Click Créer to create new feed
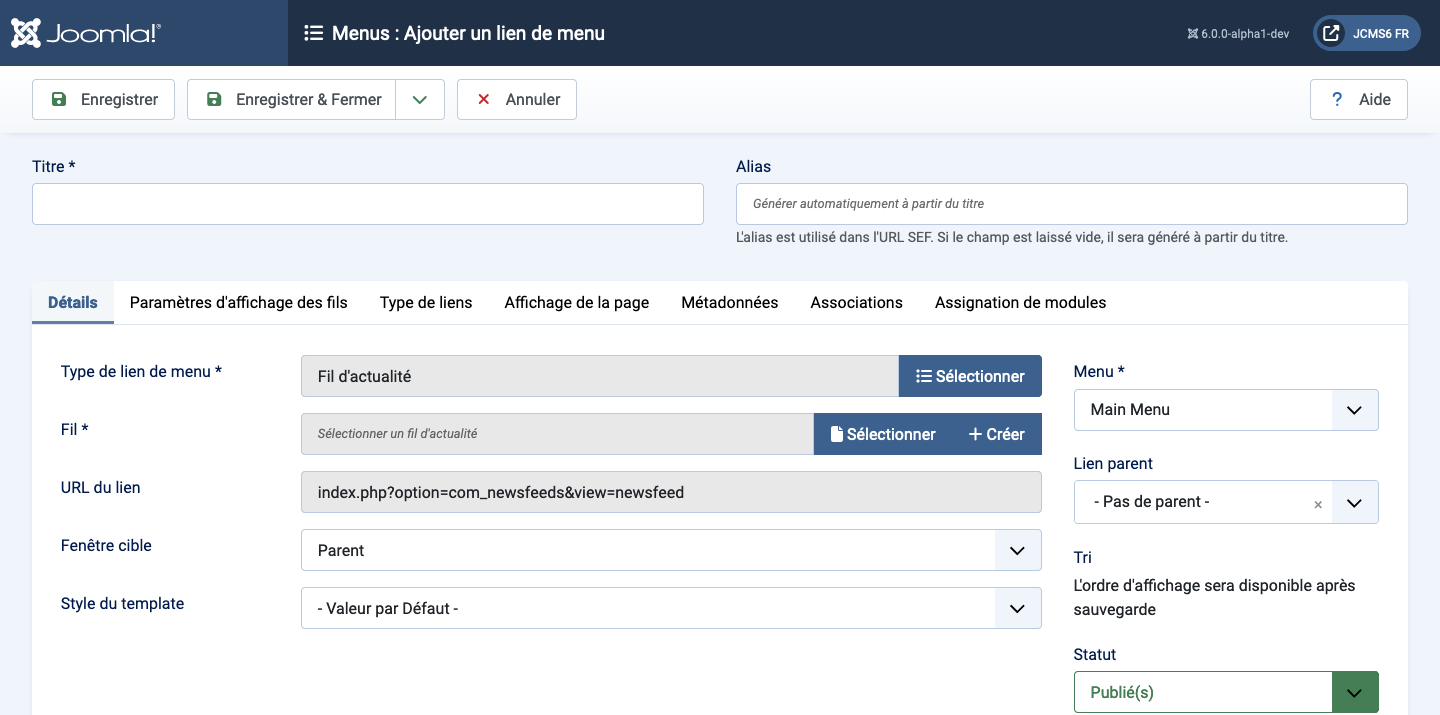 coord(996,434)
